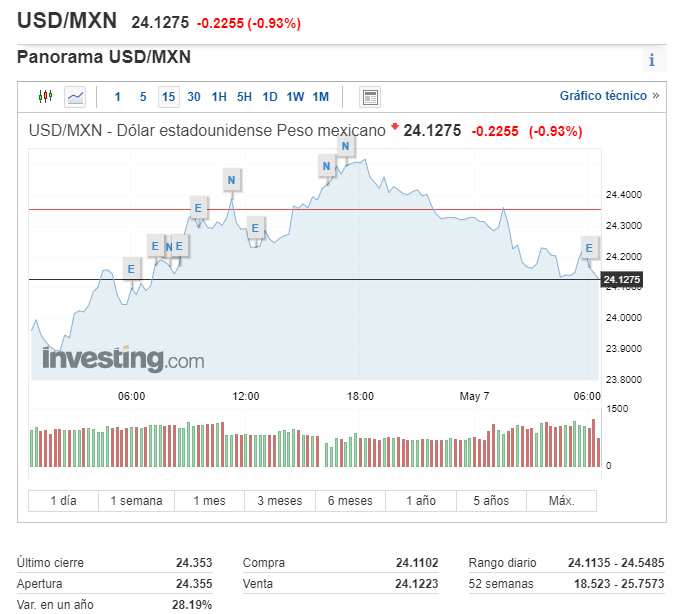Set chart interval to 1D

tap(270, 97)
